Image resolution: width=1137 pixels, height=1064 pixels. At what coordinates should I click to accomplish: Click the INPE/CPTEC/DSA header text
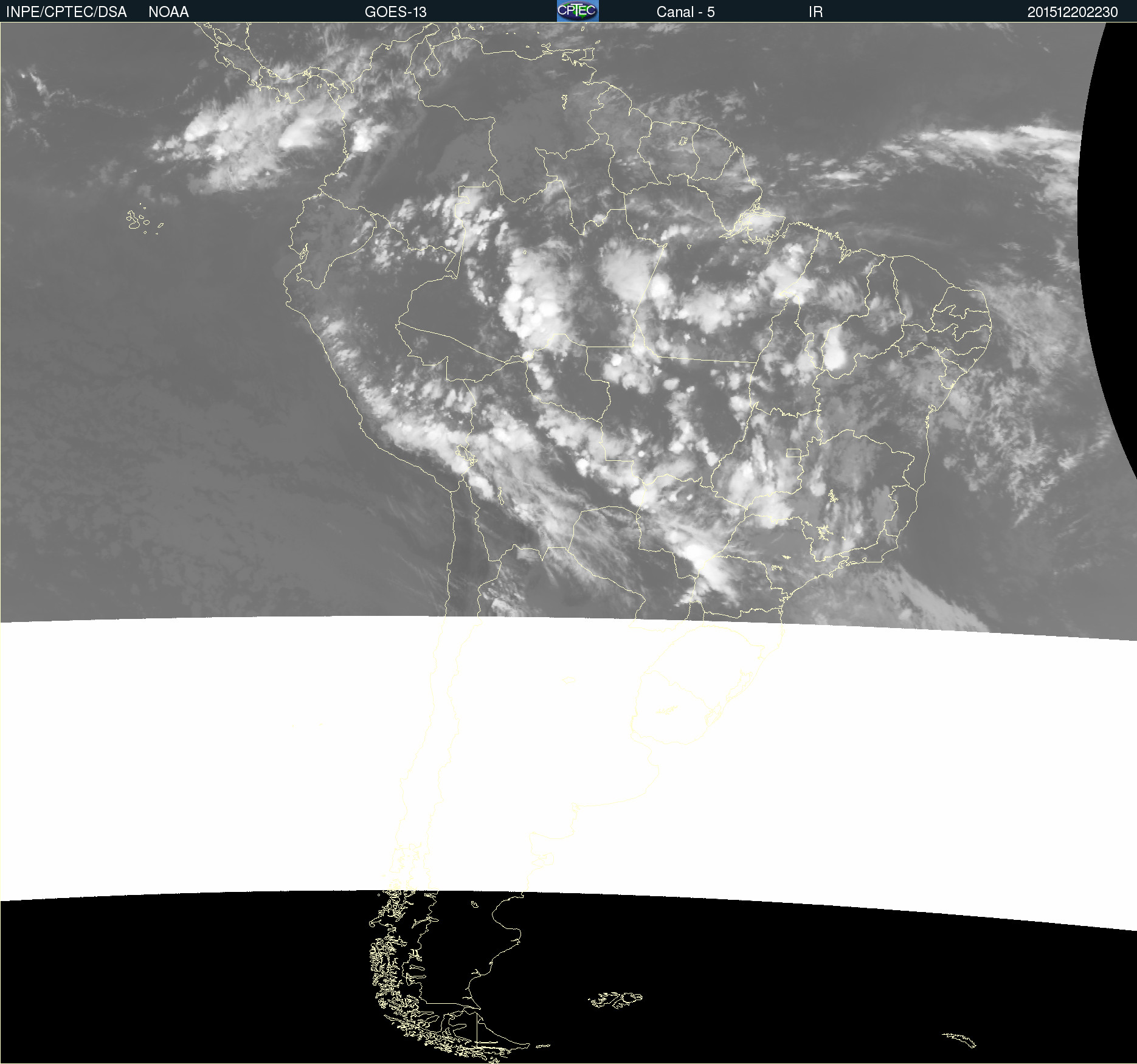pos(66,12)
